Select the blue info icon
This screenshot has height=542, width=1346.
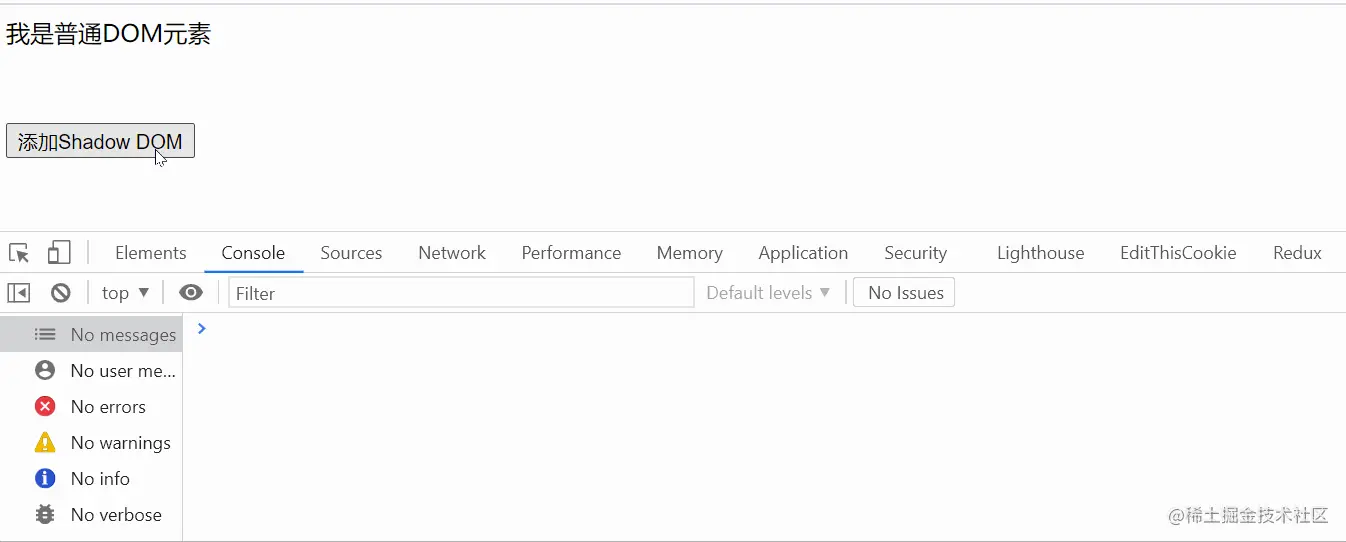pyautogui.click(x=45, y=479)
